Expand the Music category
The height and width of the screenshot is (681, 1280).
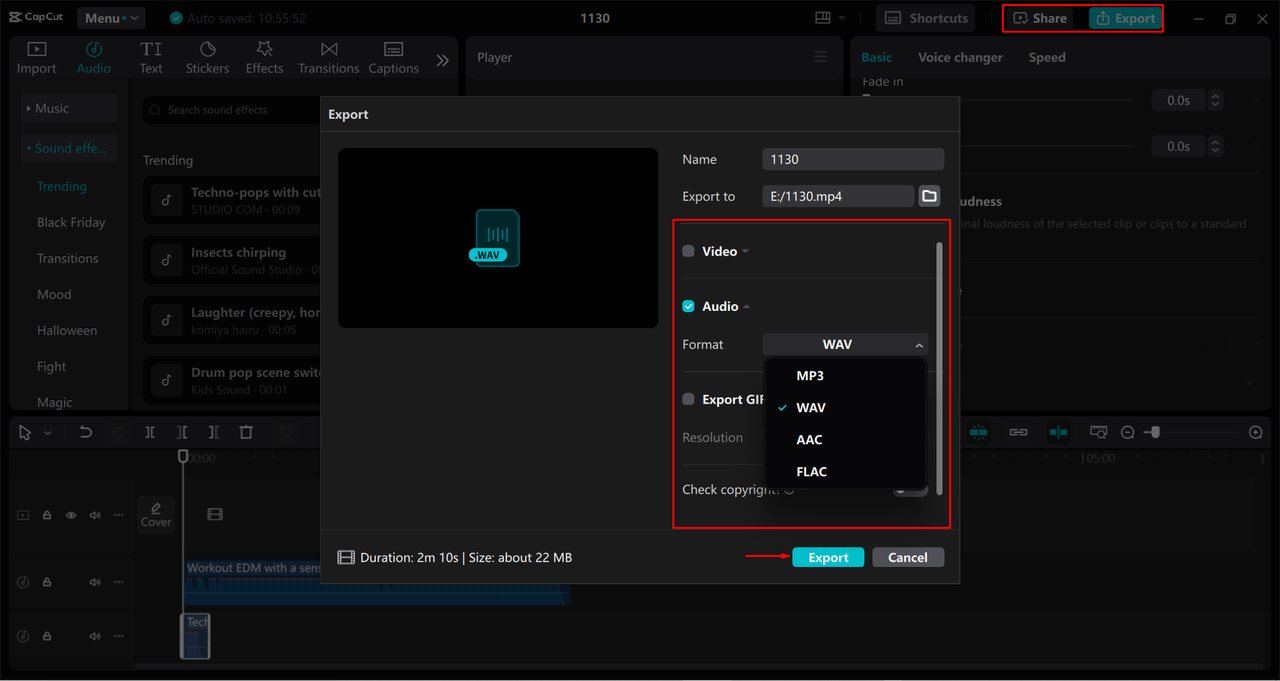[68, 108]
